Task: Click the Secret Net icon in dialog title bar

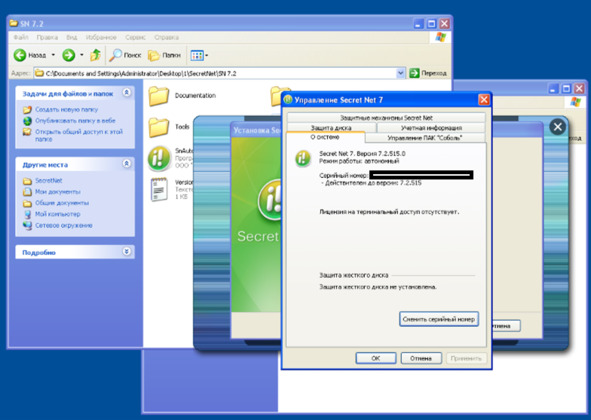Action: point(288,100)
